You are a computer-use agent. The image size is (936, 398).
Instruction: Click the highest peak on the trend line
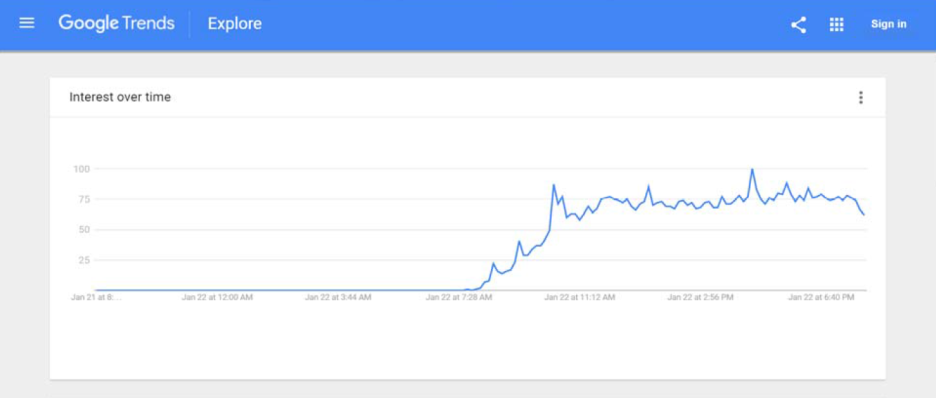click(752, 169)
